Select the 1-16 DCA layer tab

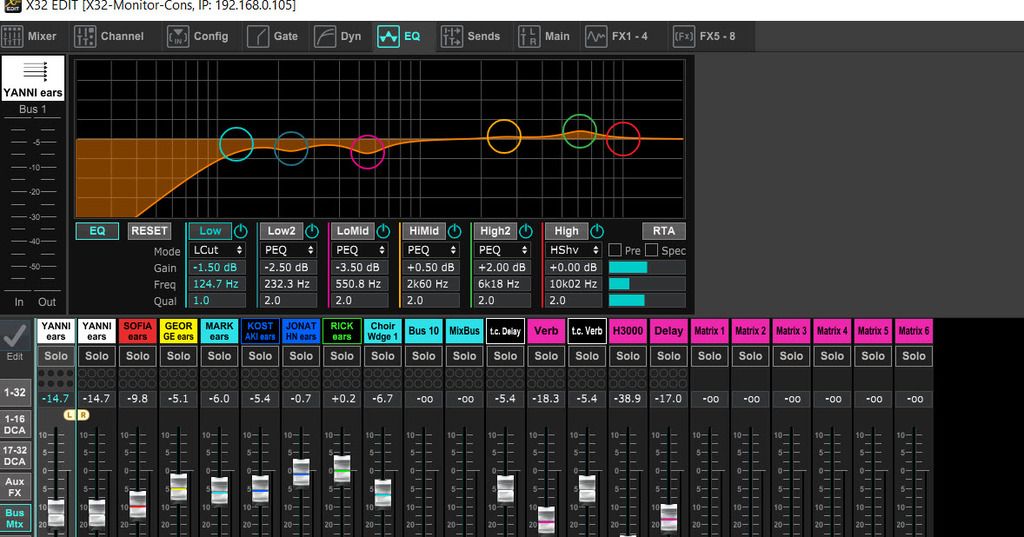15,425
